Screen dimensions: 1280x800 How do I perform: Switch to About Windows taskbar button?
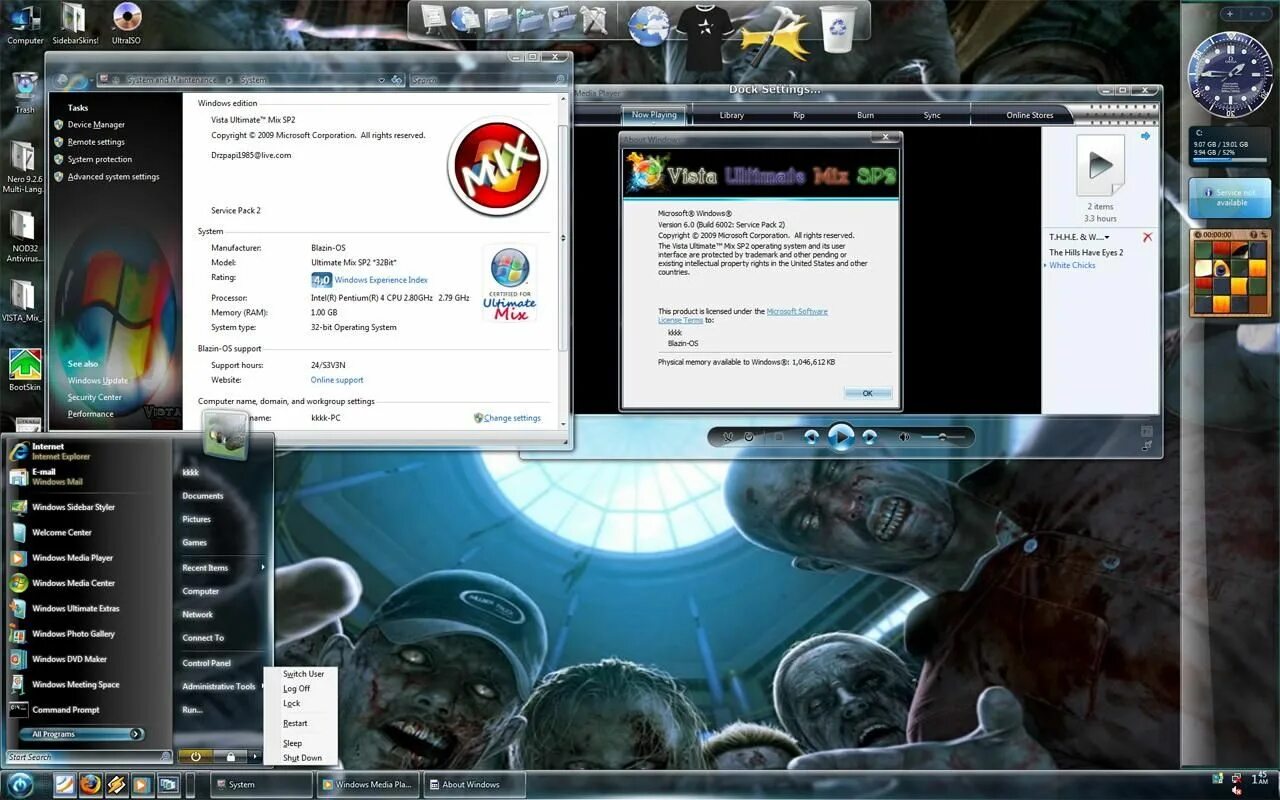point(472,785)
